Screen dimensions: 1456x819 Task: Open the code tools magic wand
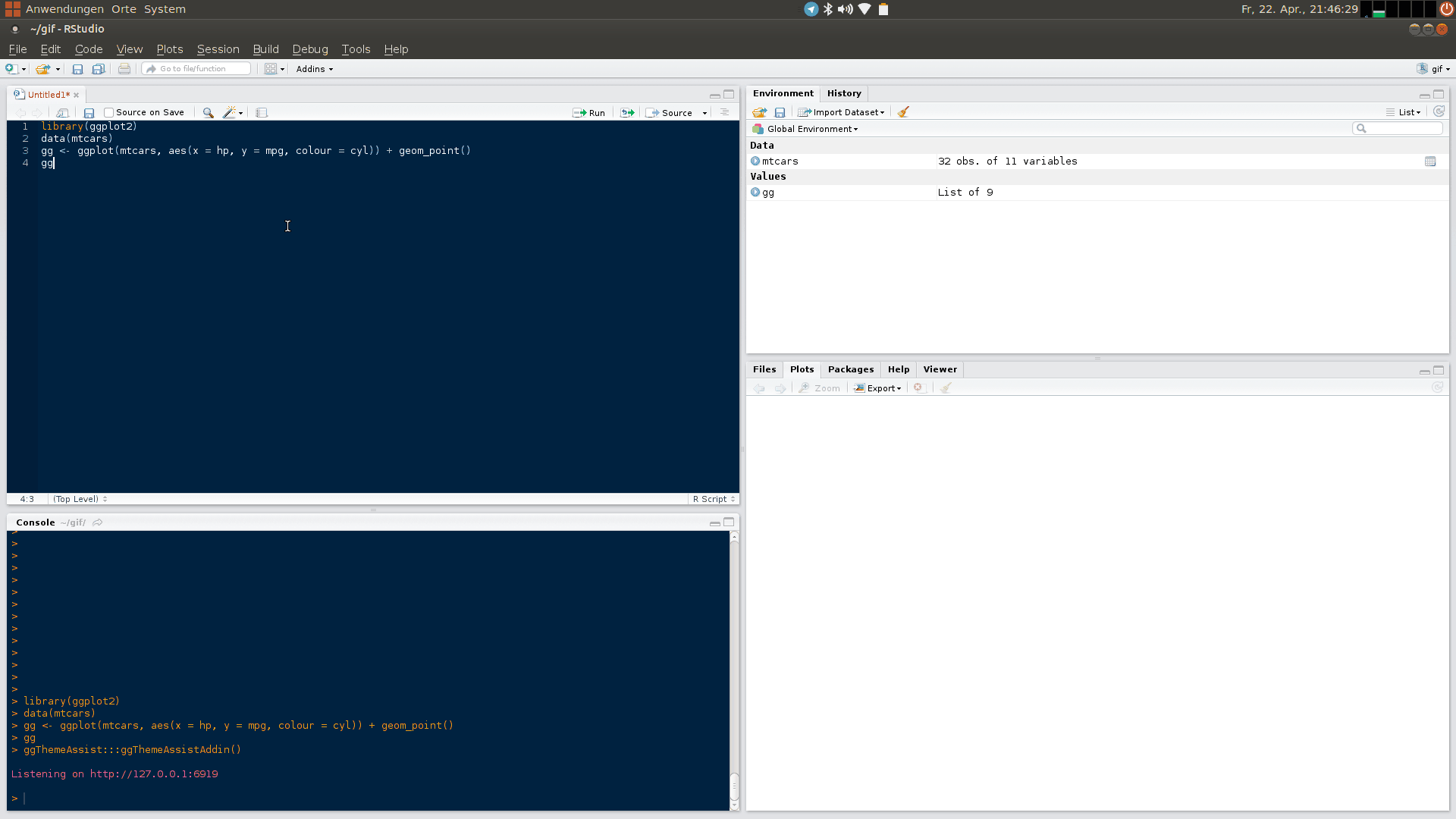click(x=231, y=112)
